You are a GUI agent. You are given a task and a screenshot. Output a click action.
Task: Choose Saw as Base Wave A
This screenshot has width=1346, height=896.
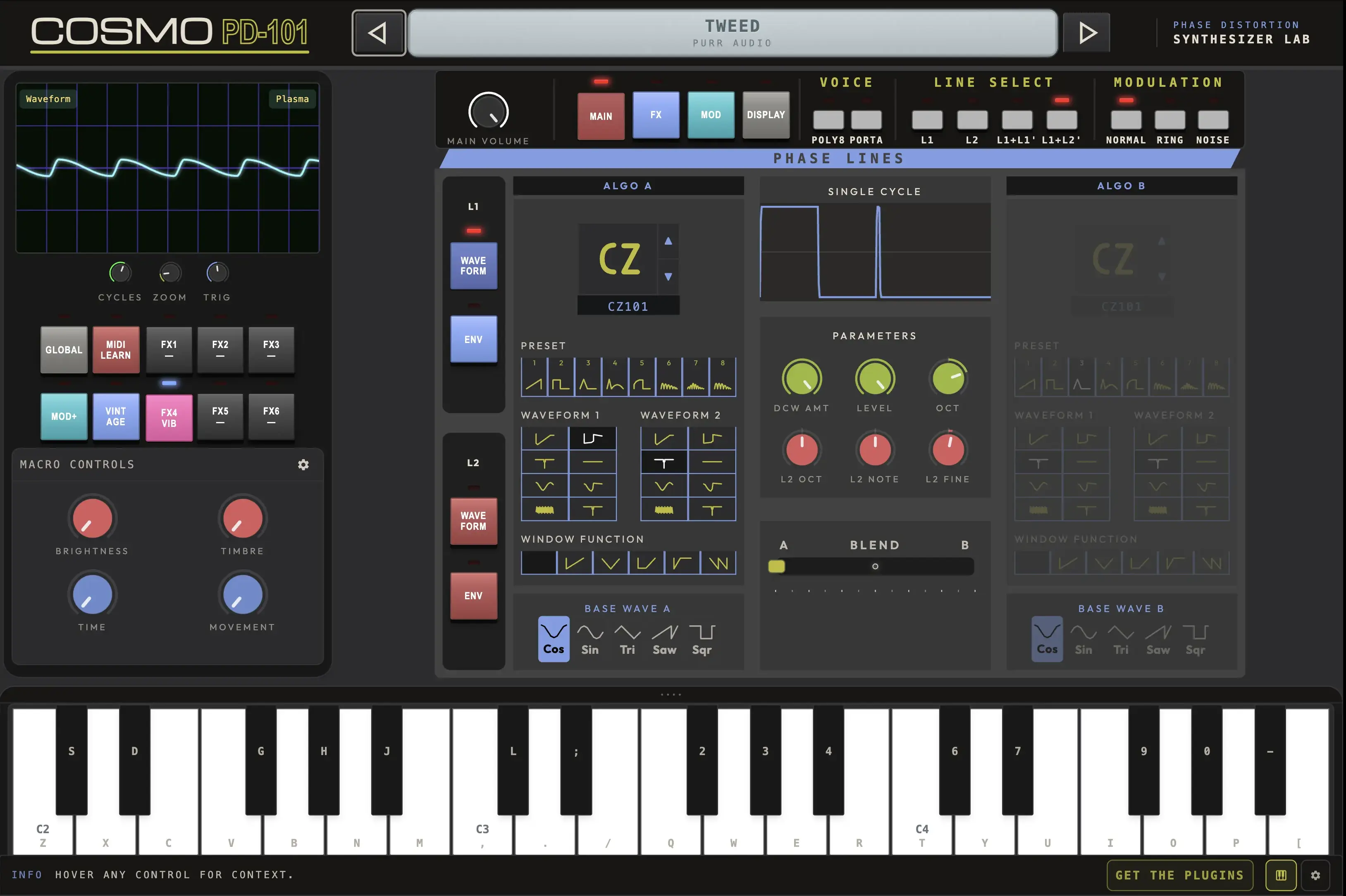[665, 639]
